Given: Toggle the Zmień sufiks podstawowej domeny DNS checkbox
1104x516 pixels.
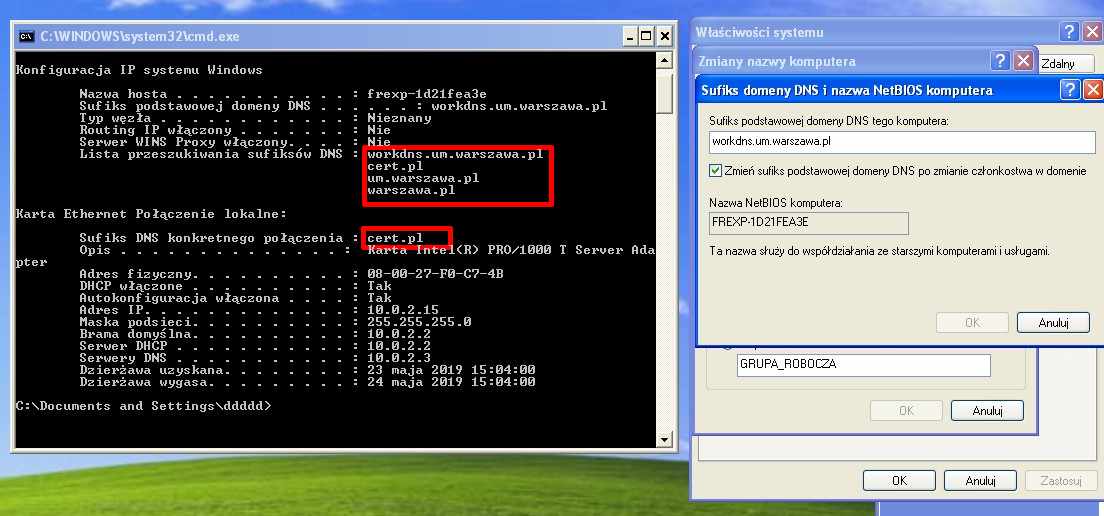Looking at the screenshot, I should coord(715,171).
